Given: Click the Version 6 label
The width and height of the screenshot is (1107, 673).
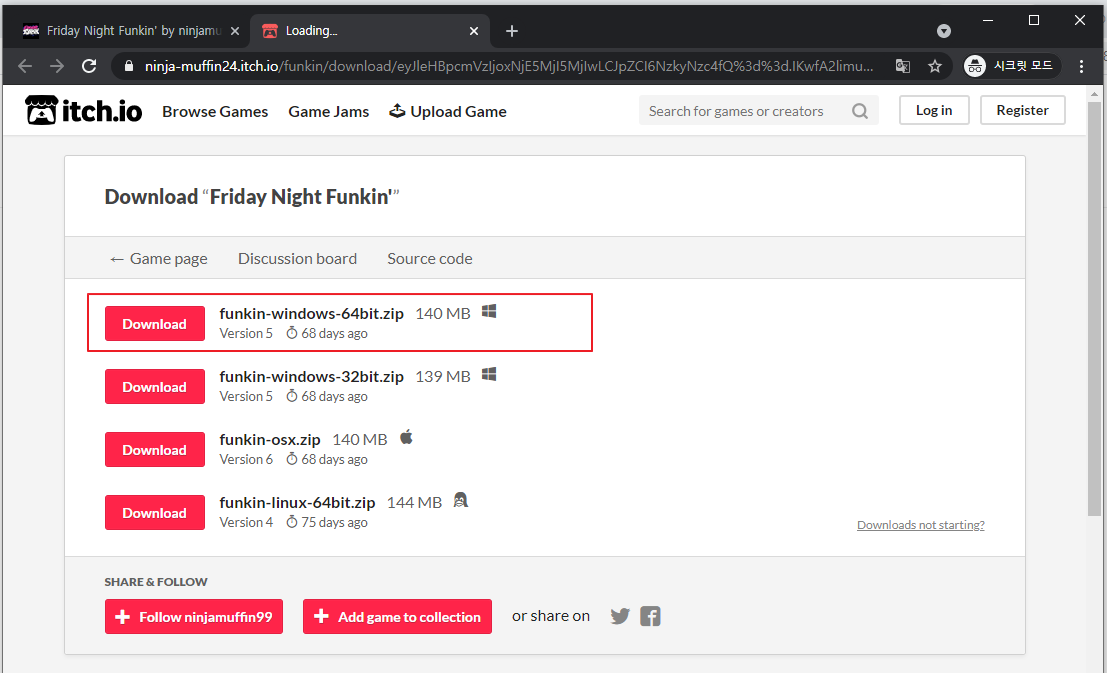Looking at the screenshot, I should (x=246, y=460).
